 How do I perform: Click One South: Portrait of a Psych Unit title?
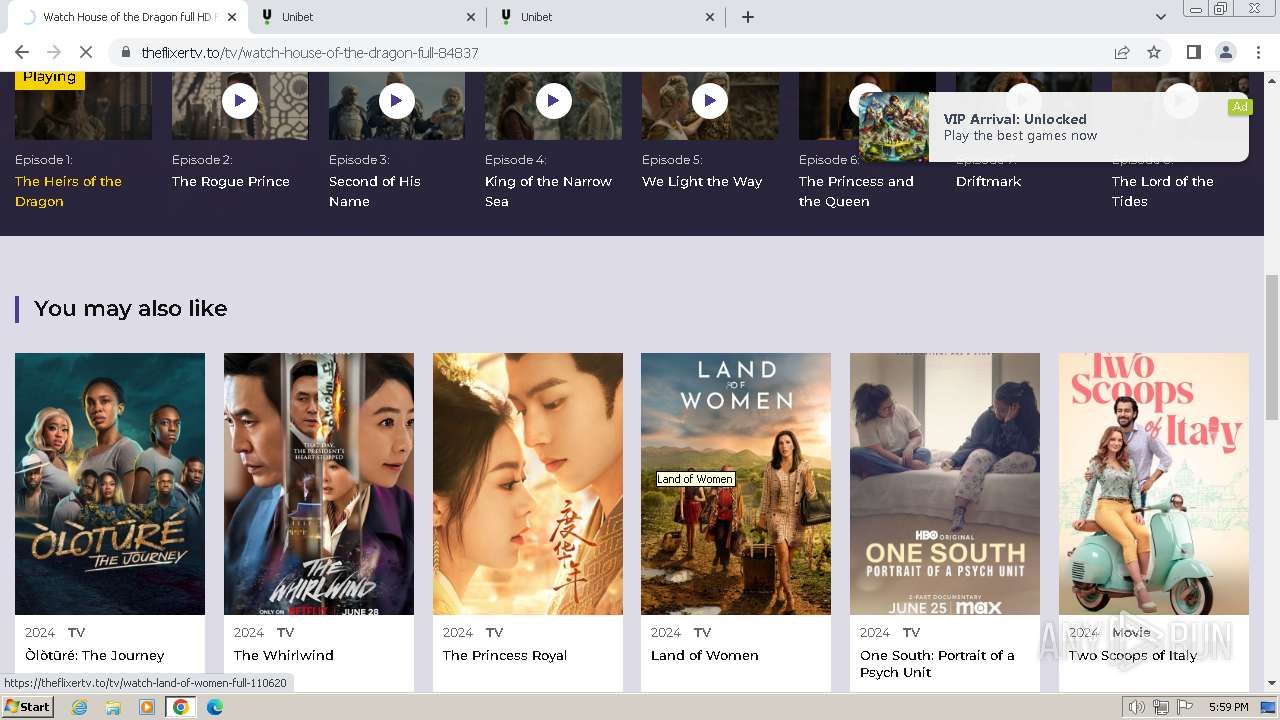[x=937, y=664]
